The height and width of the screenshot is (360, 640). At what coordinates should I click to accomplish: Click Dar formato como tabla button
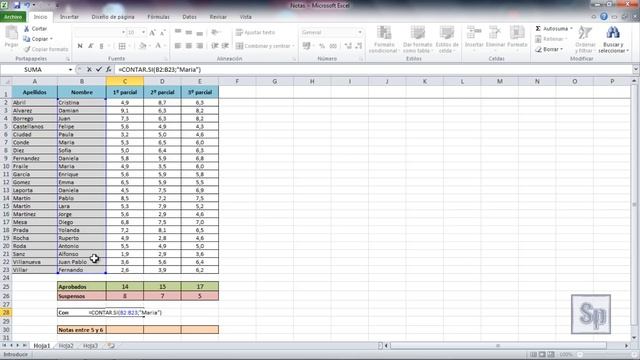[417, 40]
